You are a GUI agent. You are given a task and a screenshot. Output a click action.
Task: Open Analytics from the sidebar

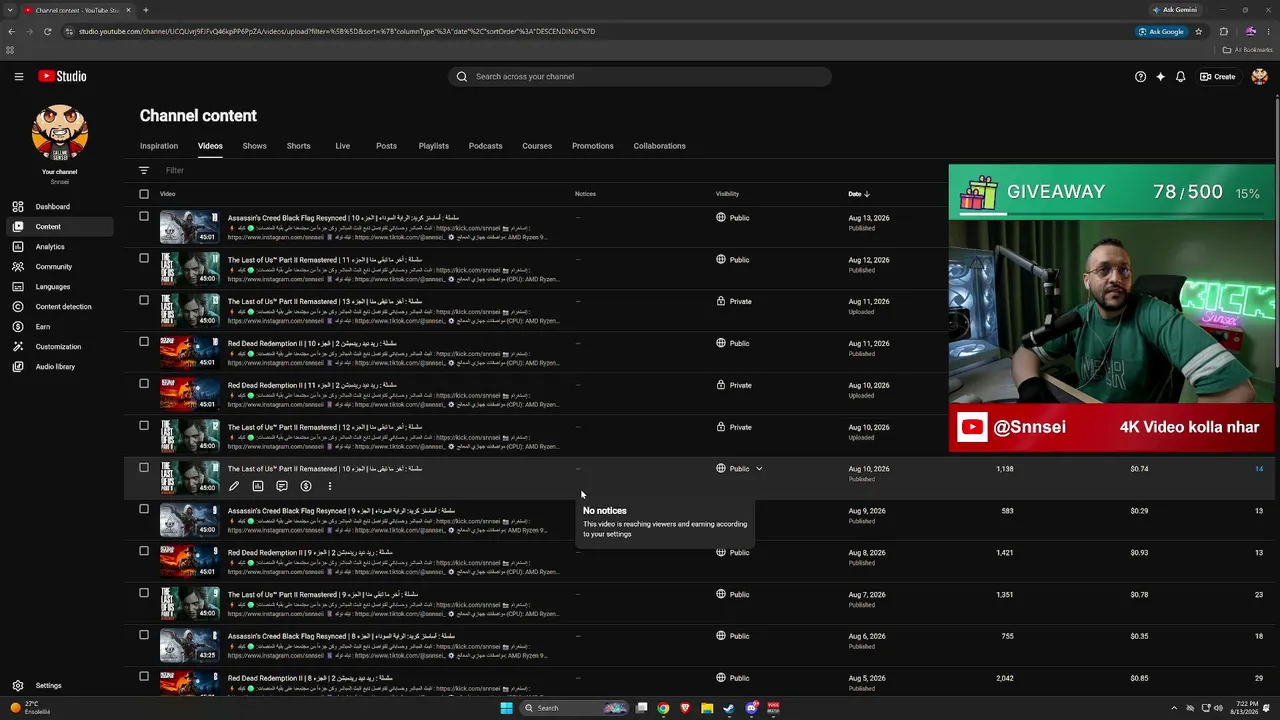point(50,247)
